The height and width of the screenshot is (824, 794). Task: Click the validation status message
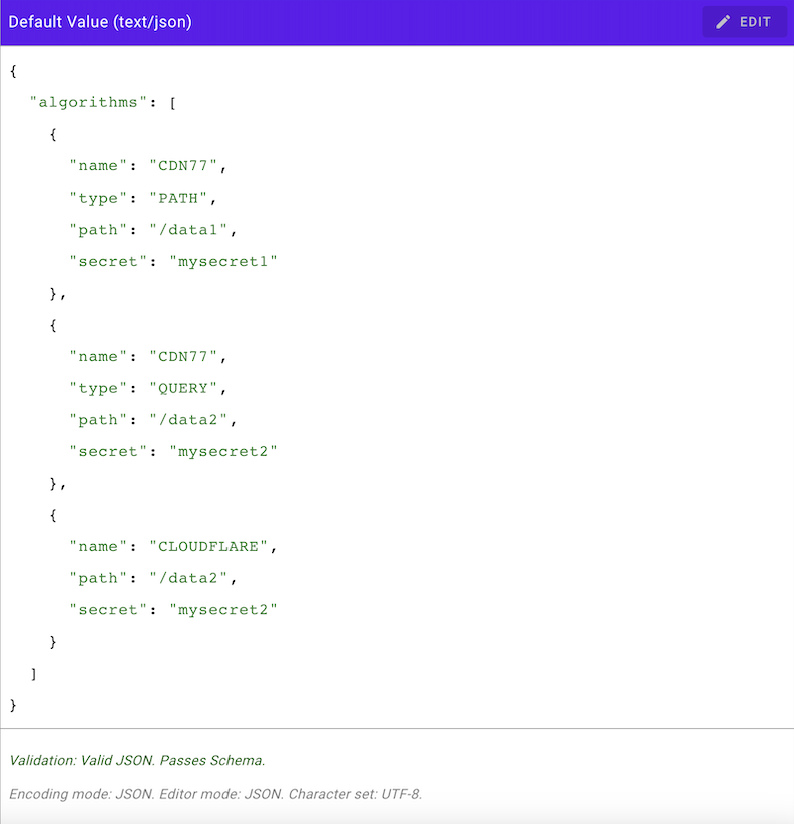point(137,760)
